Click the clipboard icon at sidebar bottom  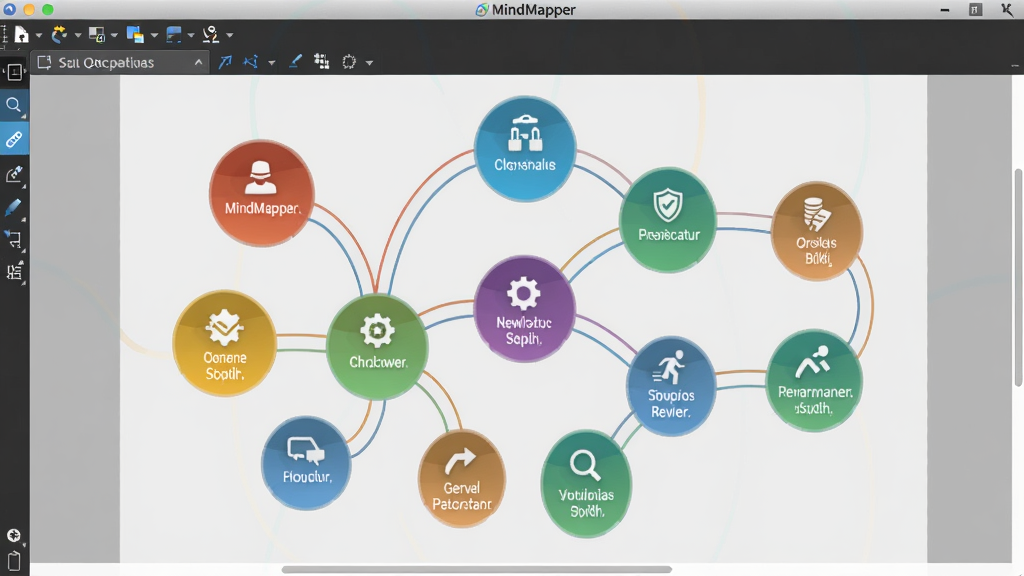point(14,562)
